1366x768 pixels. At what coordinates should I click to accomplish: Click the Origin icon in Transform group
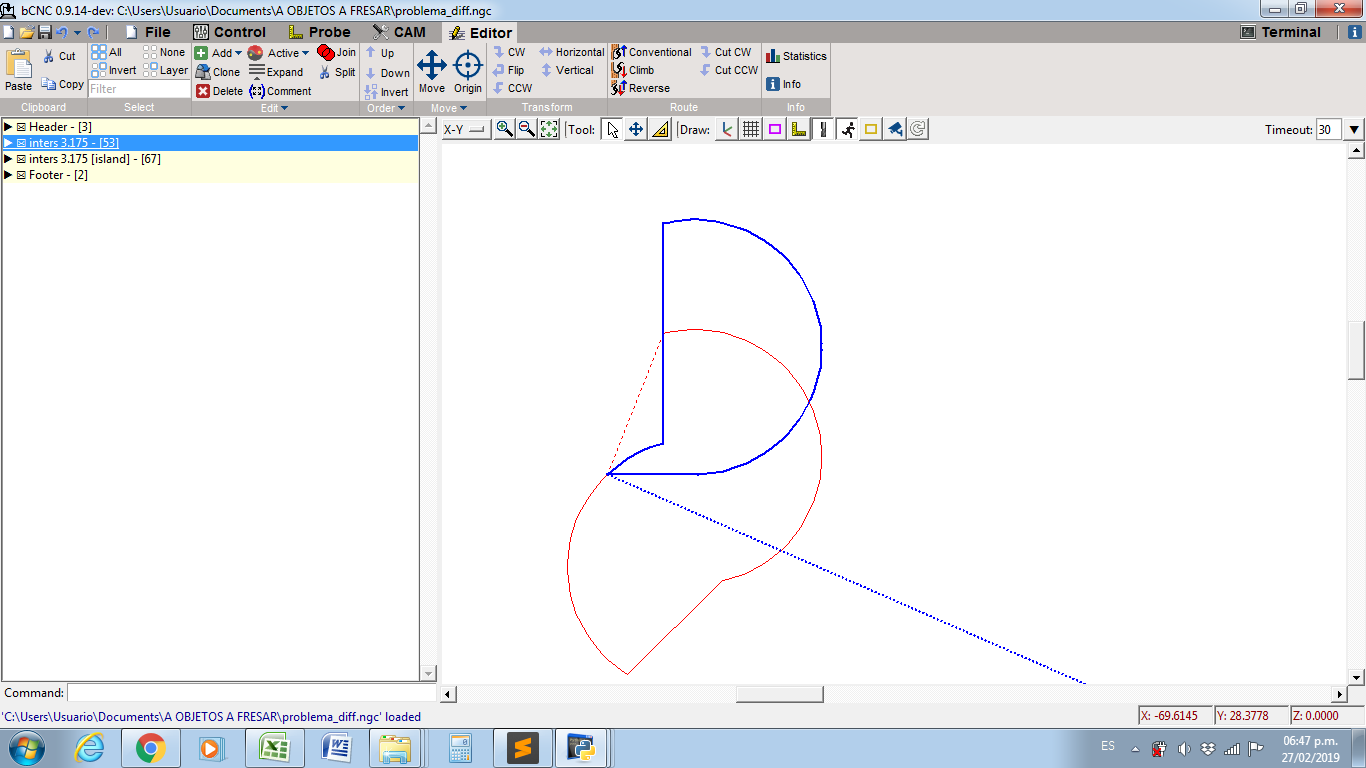(467, 67)
